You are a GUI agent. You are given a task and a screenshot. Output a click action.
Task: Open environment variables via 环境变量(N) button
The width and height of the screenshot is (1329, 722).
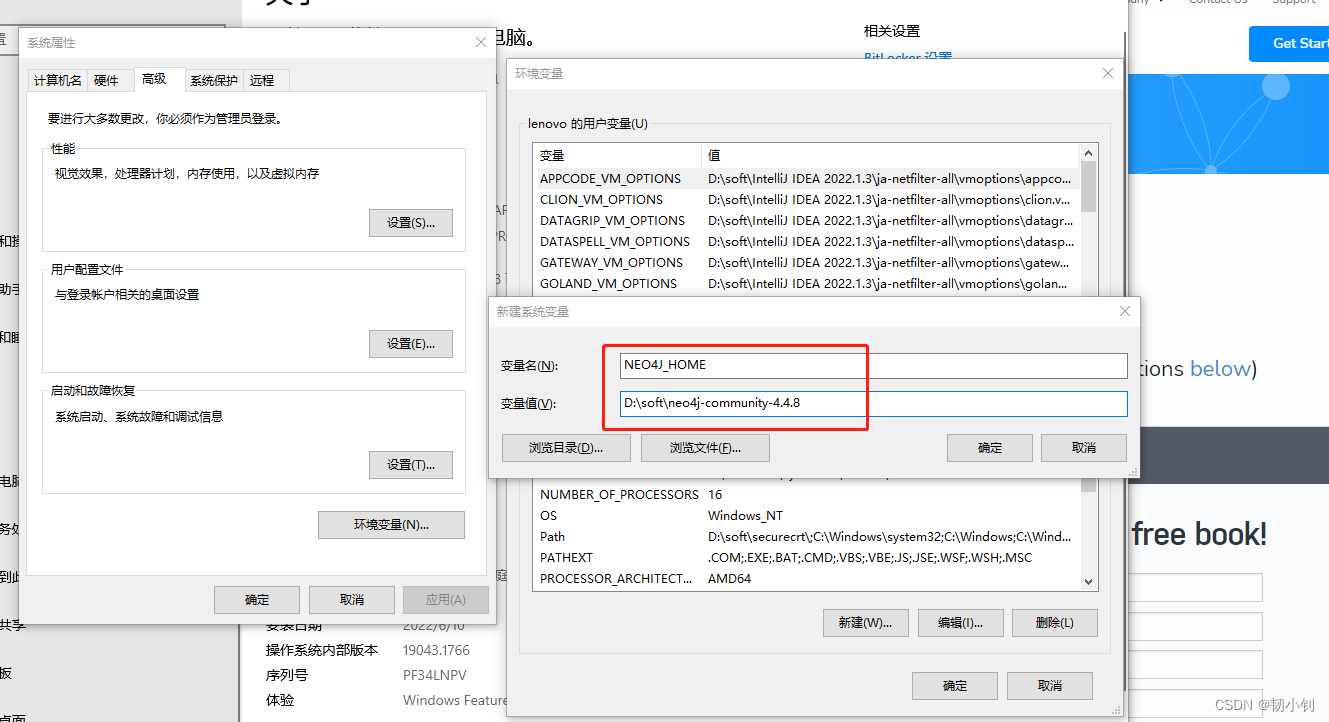(391, 524)
